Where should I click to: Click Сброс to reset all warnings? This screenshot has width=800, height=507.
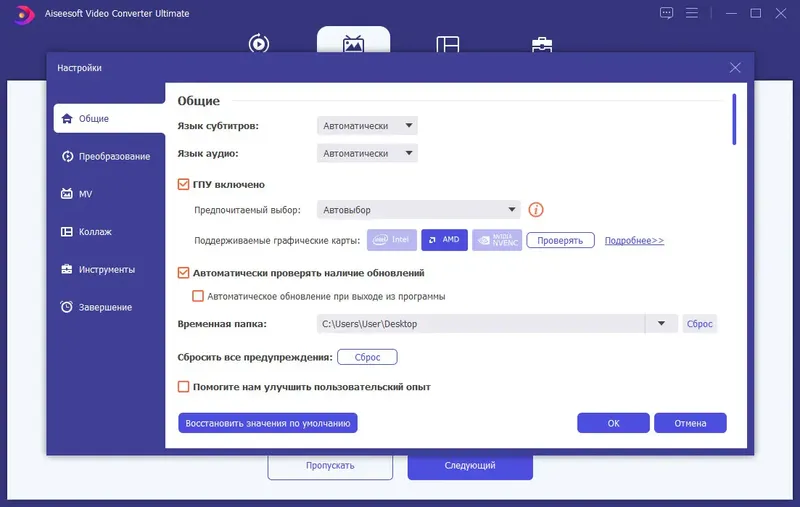click(x=367, y=357)
